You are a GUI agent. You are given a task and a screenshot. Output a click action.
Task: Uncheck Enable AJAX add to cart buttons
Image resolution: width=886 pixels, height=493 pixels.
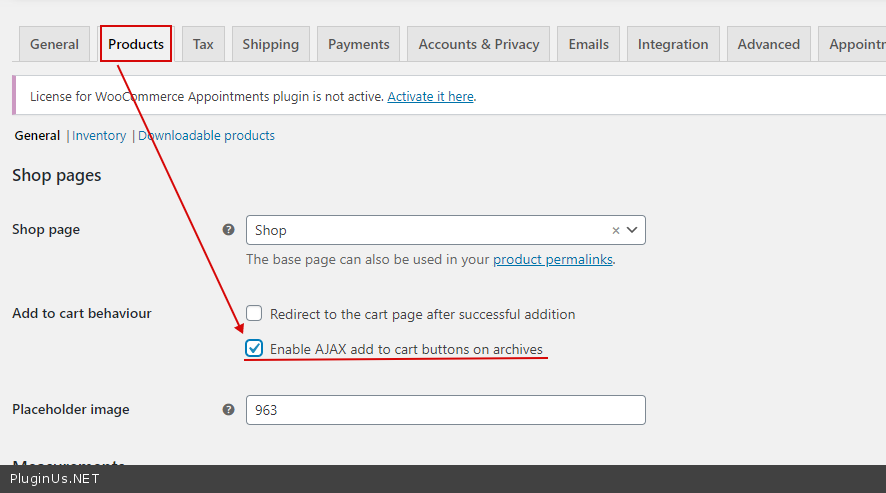point(255,349)
